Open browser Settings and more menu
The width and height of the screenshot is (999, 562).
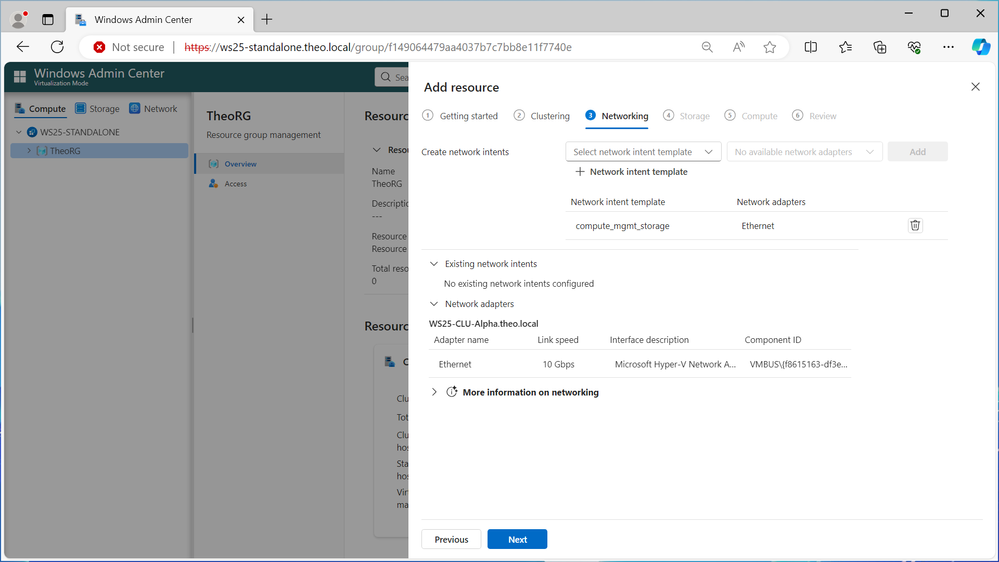(948, 47)
